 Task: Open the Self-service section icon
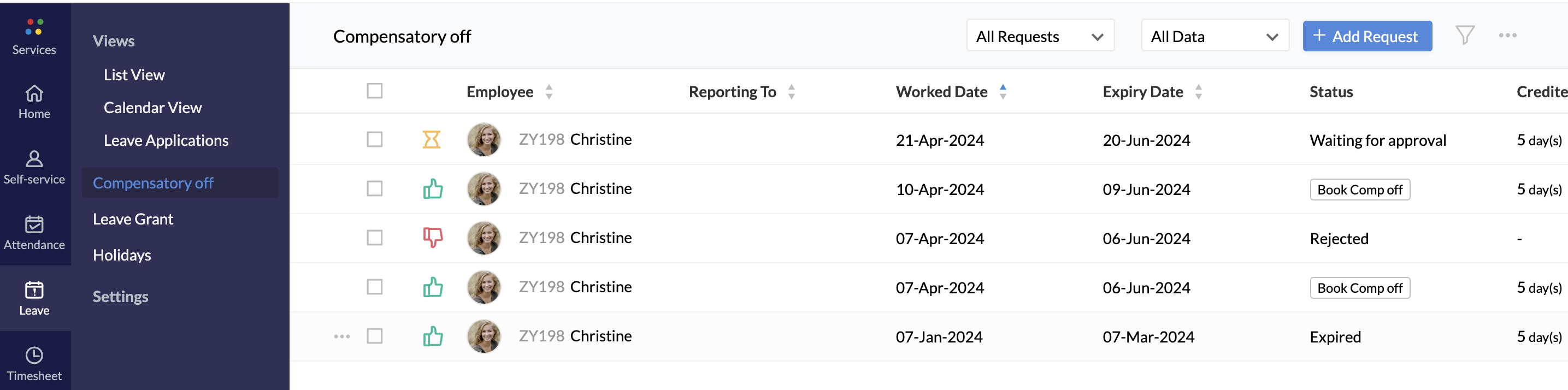[34, 159]
